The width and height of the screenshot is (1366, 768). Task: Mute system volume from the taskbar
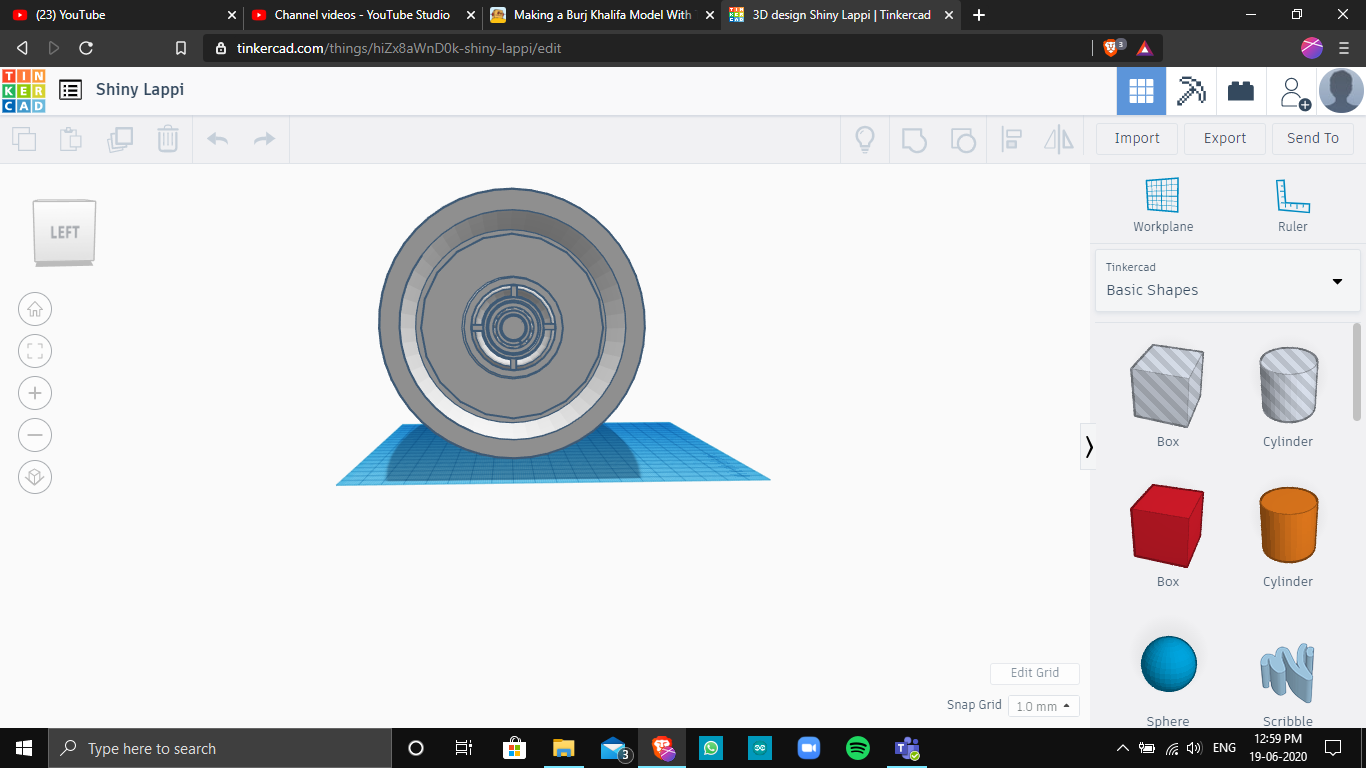coord(1192,748)
